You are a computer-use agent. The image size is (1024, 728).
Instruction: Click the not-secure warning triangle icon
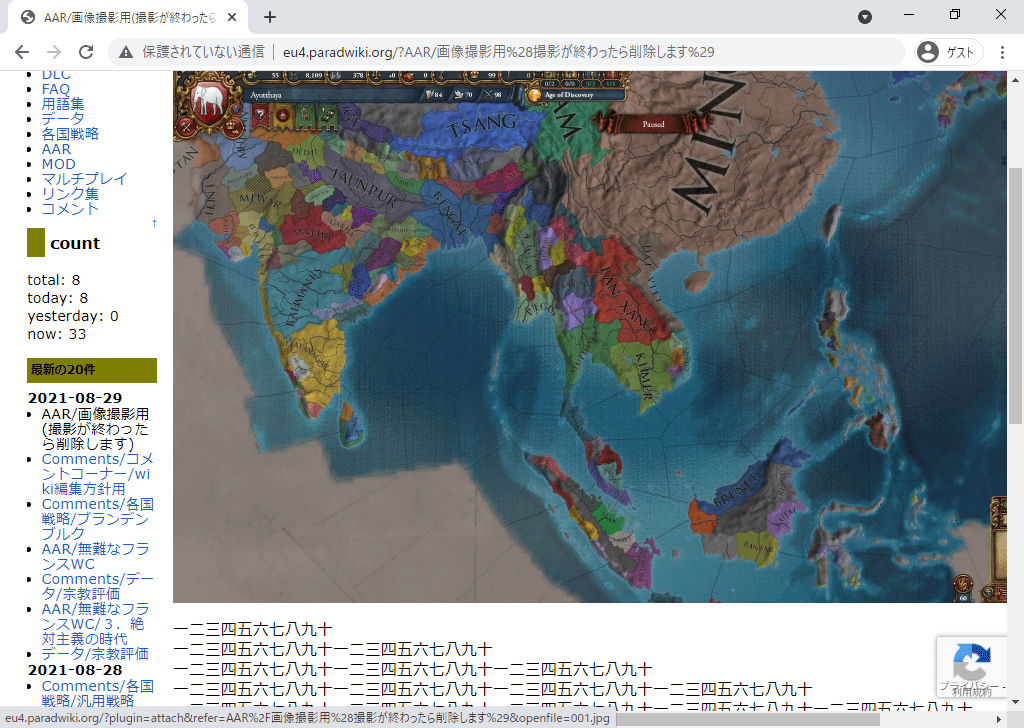point(126,52)
